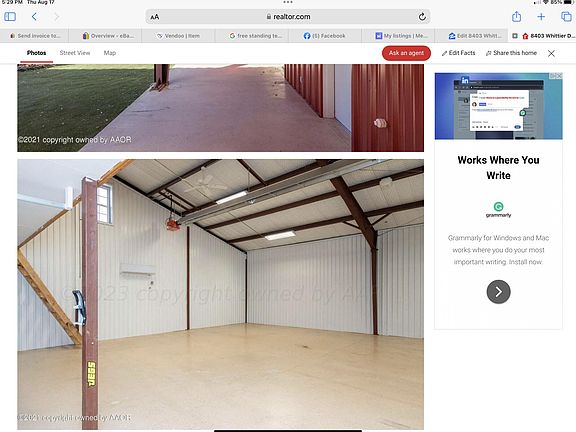Close the photo gallery with the X
The width and height of the screenshot is (576, 432).
[551, 53]
